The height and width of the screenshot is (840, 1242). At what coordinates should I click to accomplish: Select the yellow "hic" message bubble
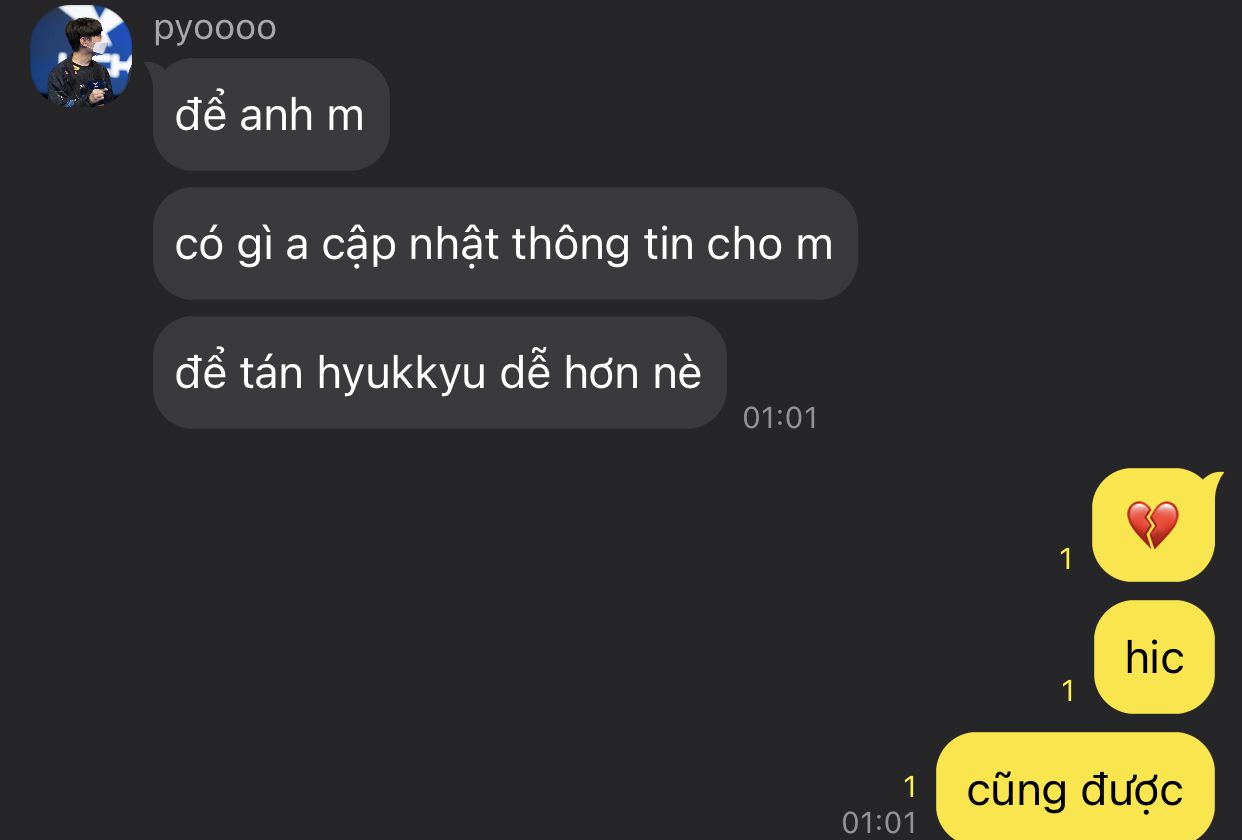(x=1154, y=657)
